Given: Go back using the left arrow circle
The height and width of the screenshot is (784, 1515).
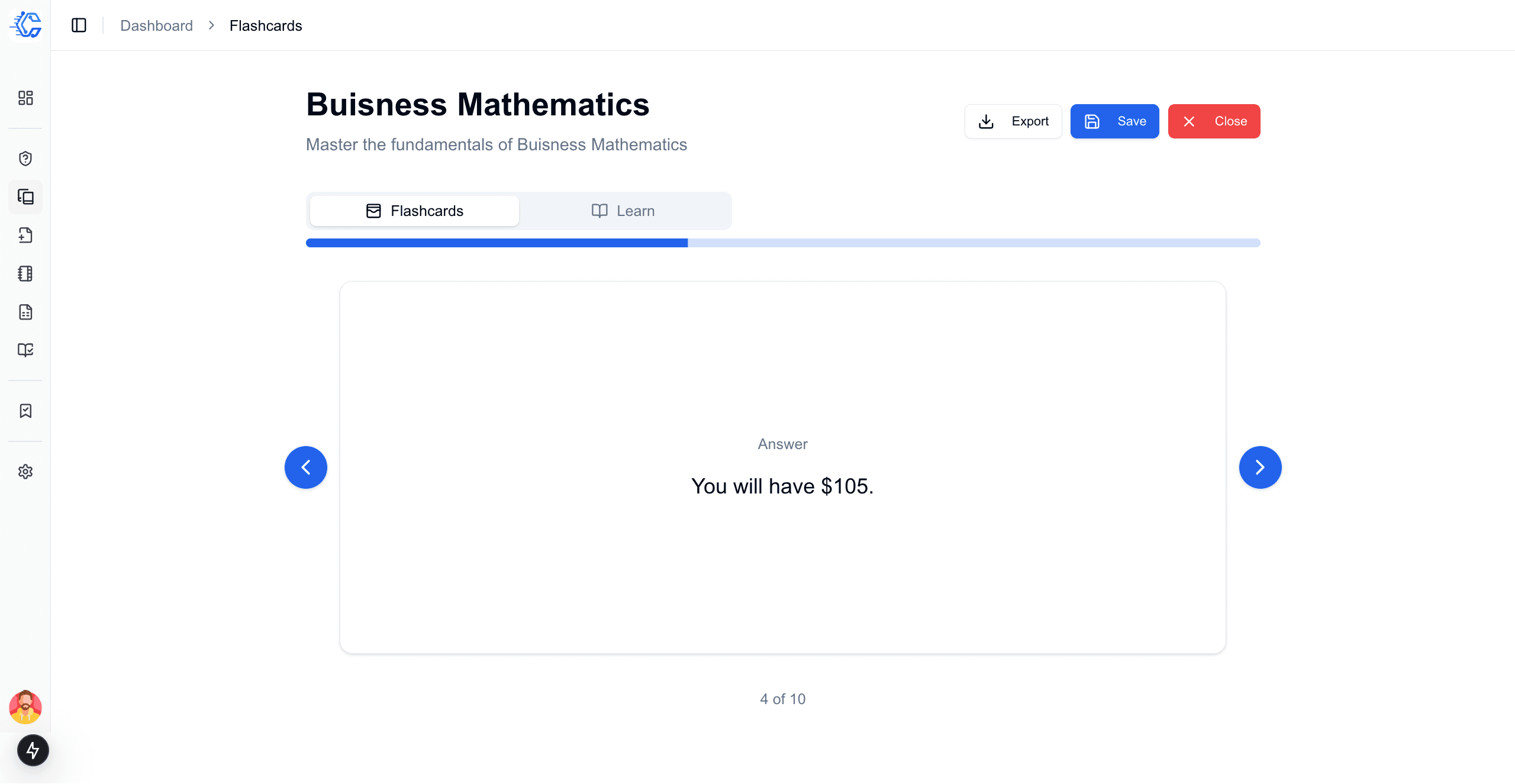Looking at the screenshot, I should 306,467.
